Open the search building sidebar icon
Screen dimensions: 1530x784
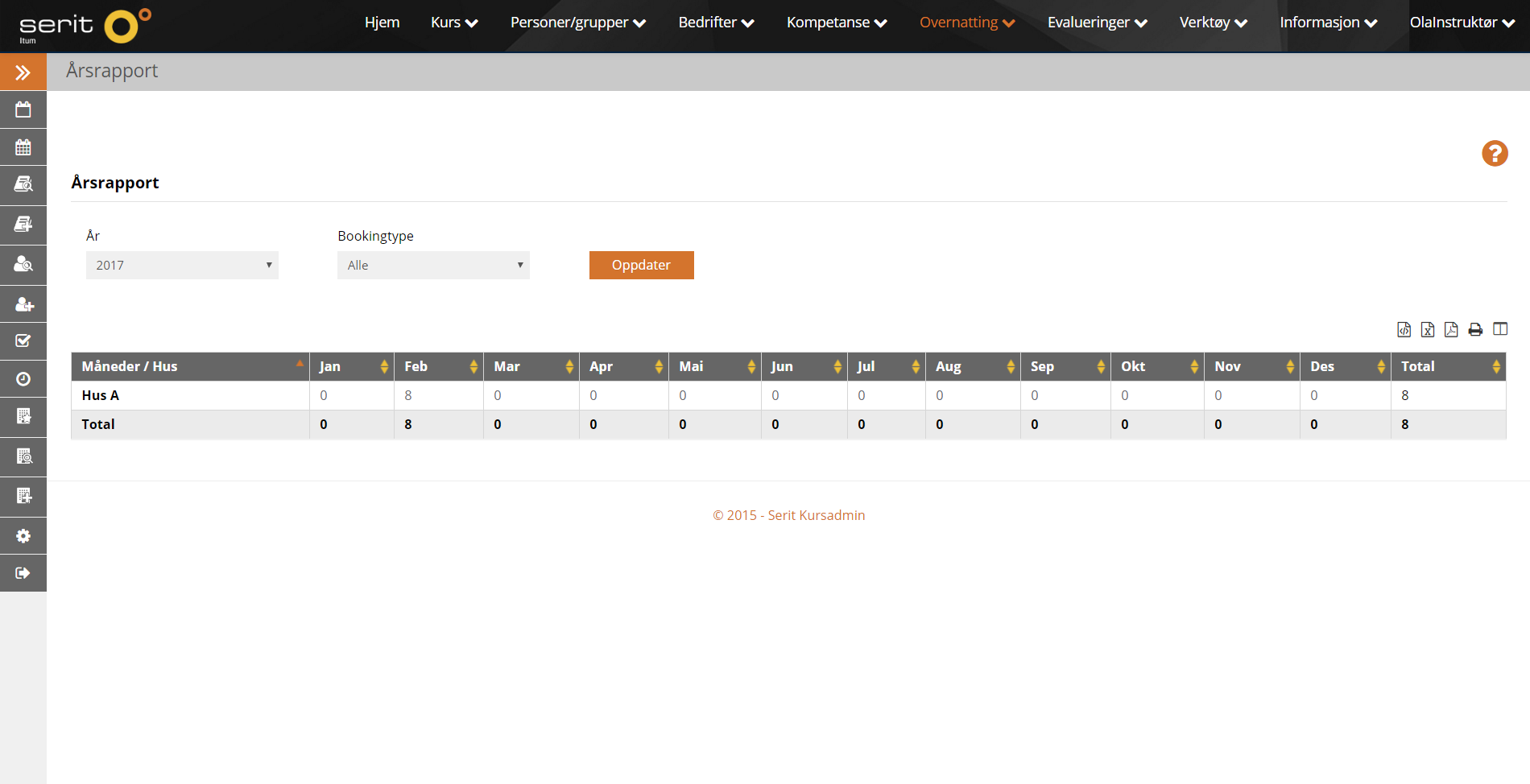(23, 456)
